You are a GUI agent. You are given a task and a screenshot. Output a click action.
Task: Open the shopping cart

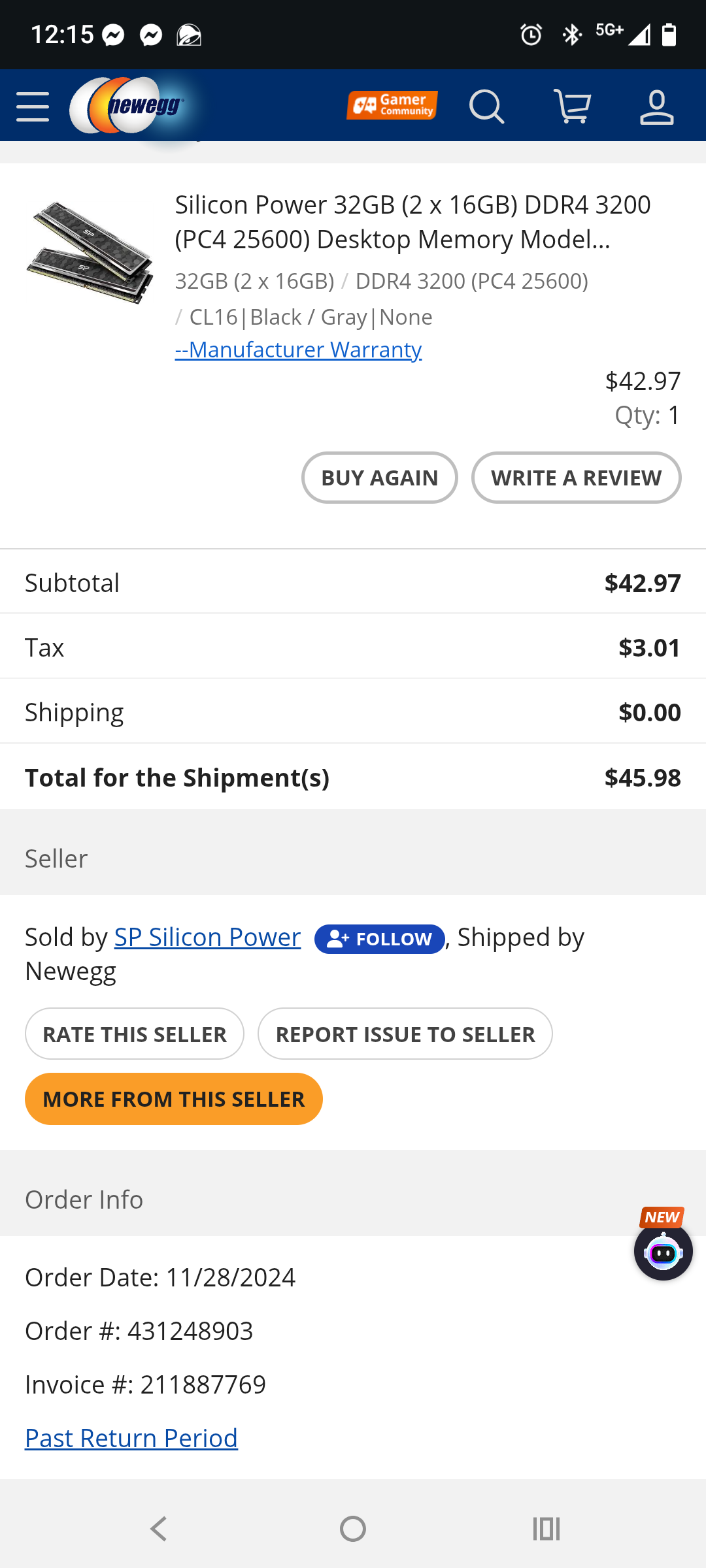click(572, 106)
